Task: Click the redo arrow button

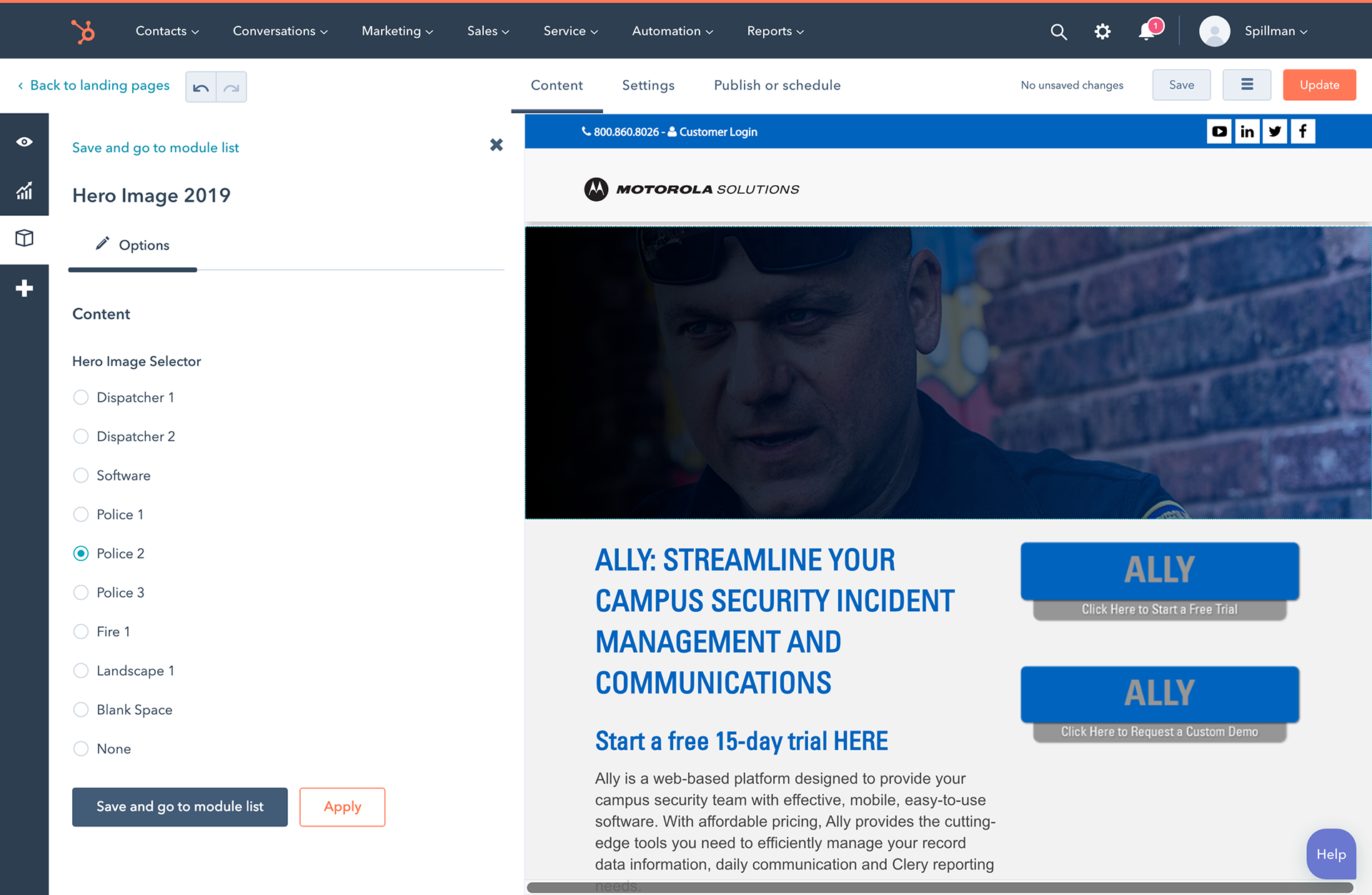Action: (x=232, y=87)
